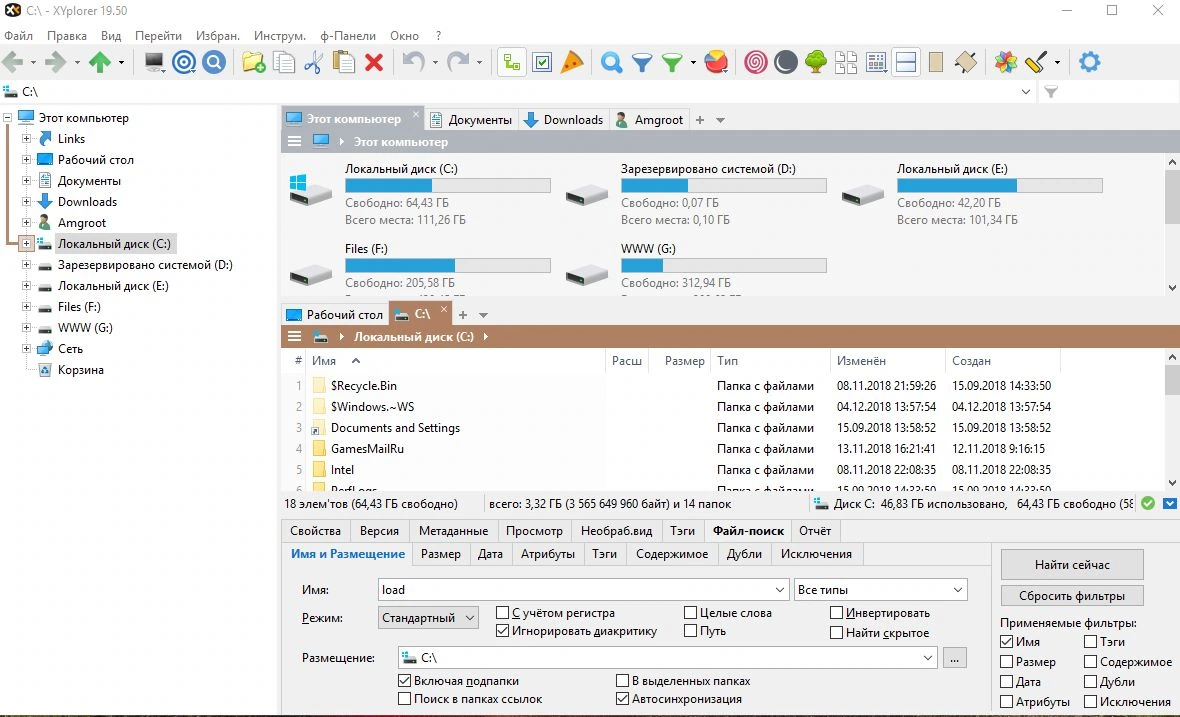The height and width of the screenshot is (717, 1180).
Task: Sort file list by 'Изменён' column
Action: 887,361
